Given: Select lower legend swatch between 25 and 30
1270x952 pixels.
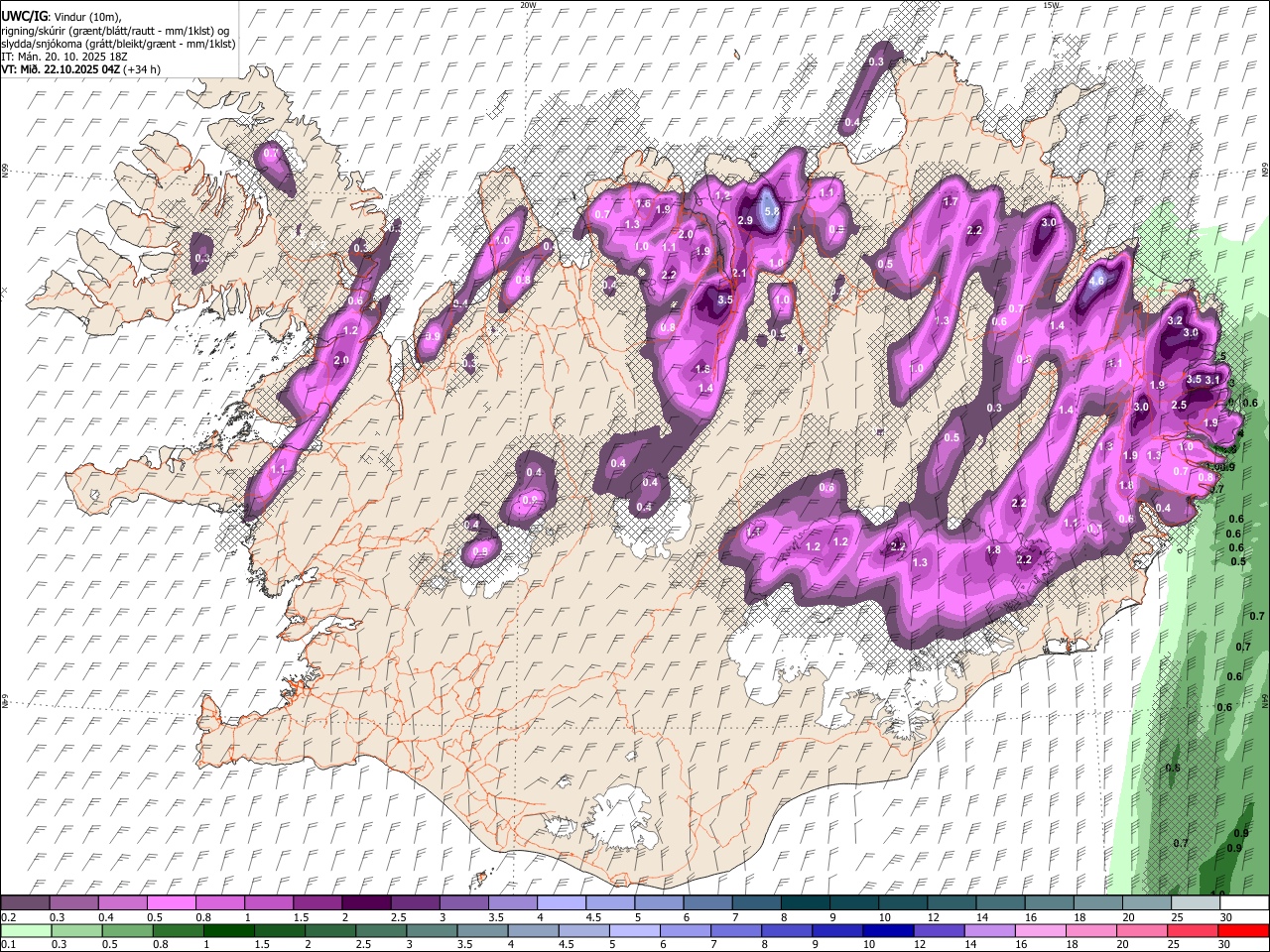Looking at the screenshot, I should click(x=1195, y=930).
